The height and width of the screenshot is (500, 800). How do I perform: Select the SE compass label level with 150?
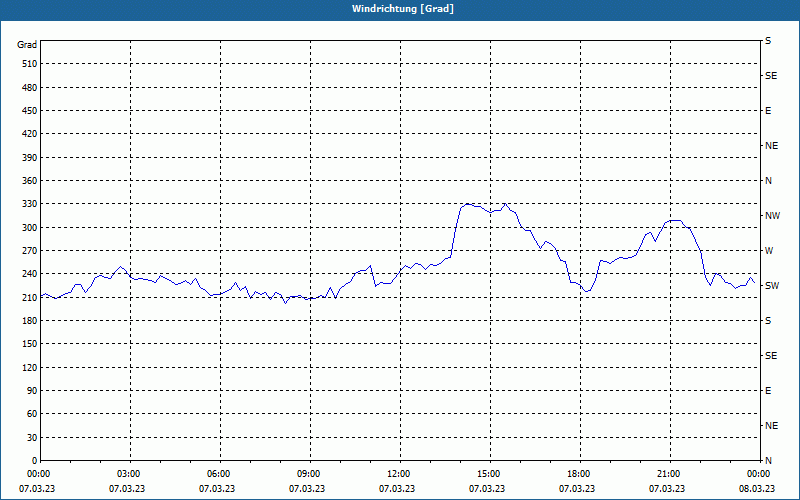click(771, 356)
